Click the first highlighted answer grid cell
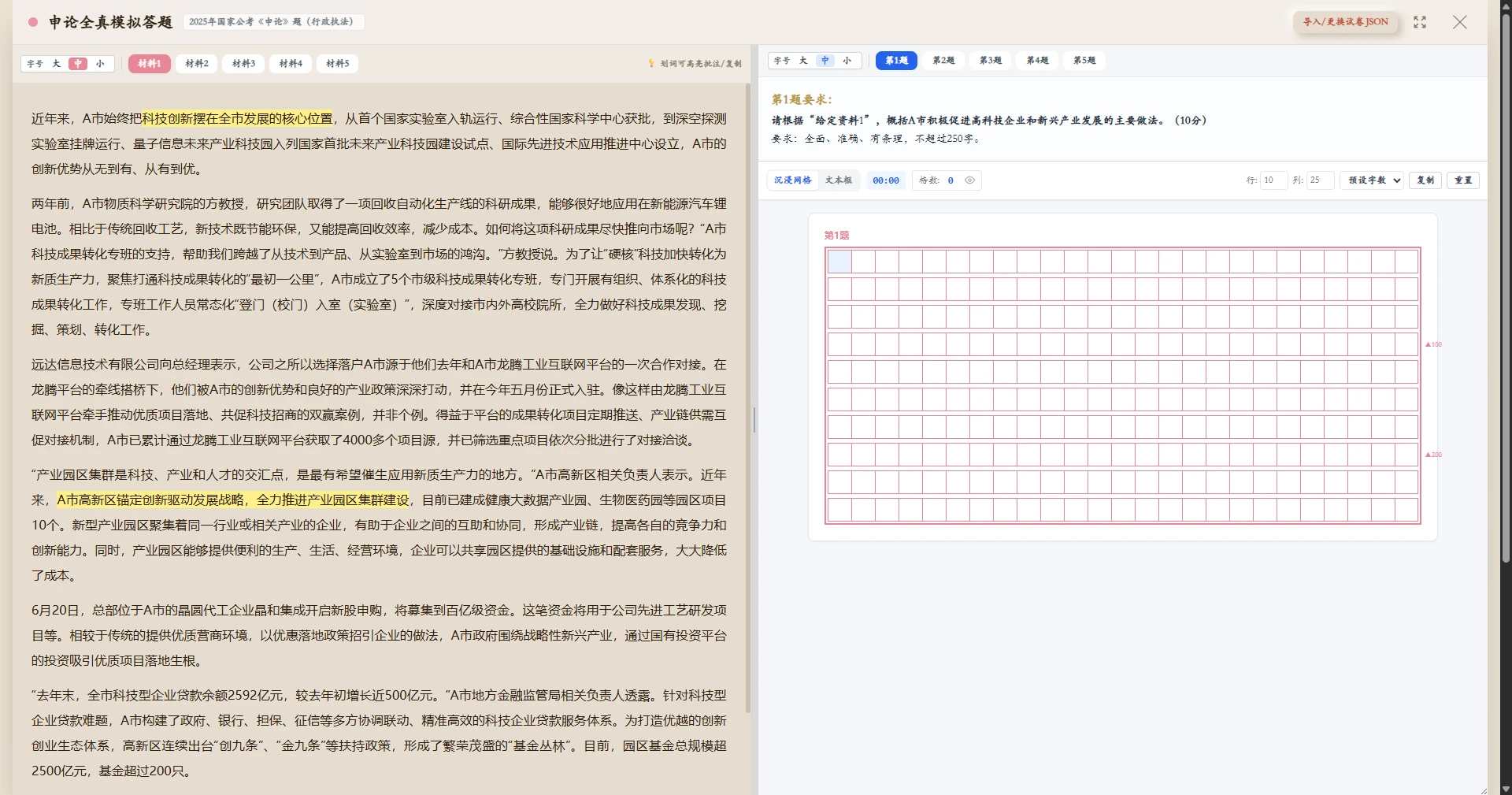 (839, 262)
